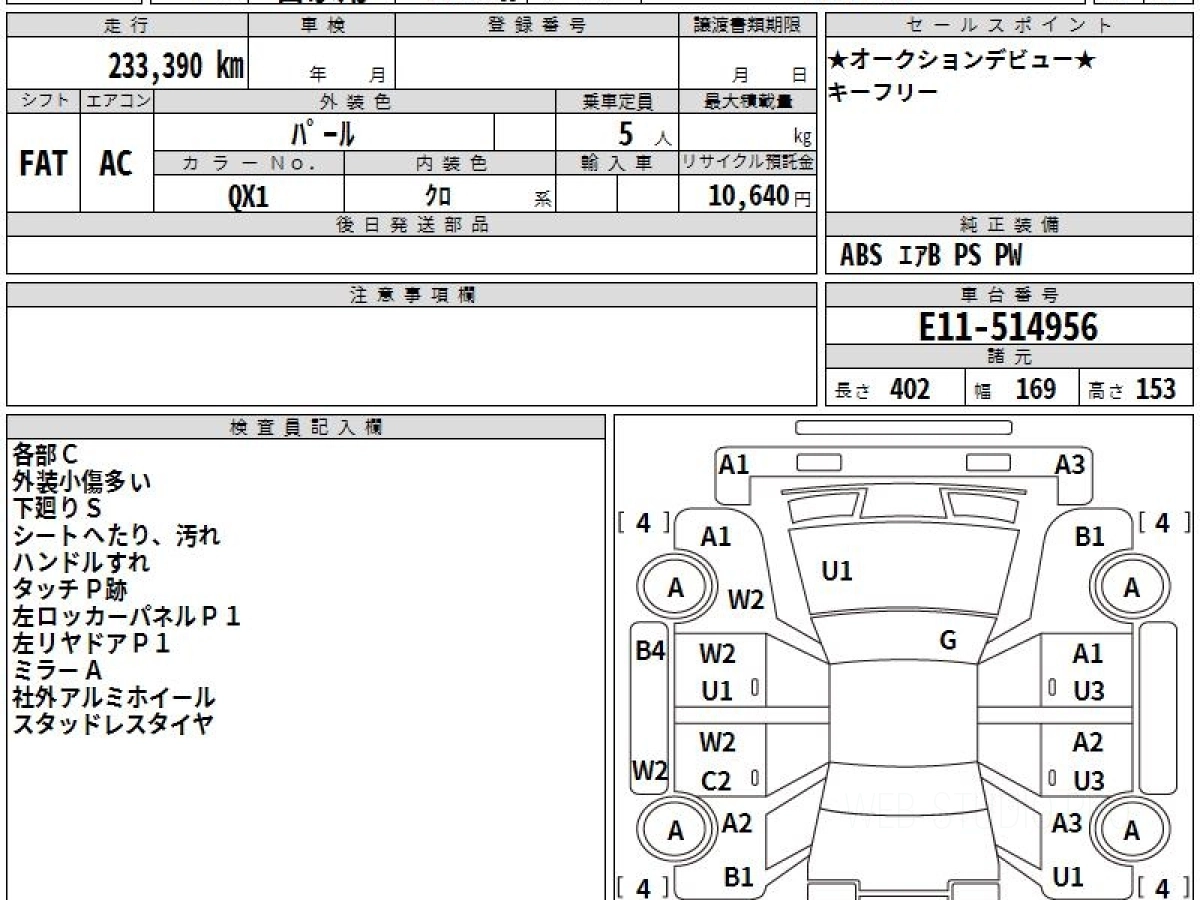Select the ミラーA note
This screenshot has height=900, width=1200.
tap(57, 670)
